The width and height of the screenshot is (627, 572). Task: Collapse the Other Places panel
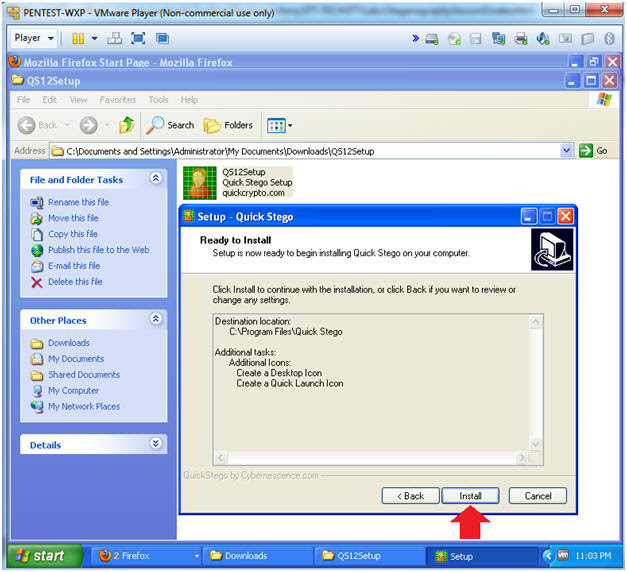(156, 319)
